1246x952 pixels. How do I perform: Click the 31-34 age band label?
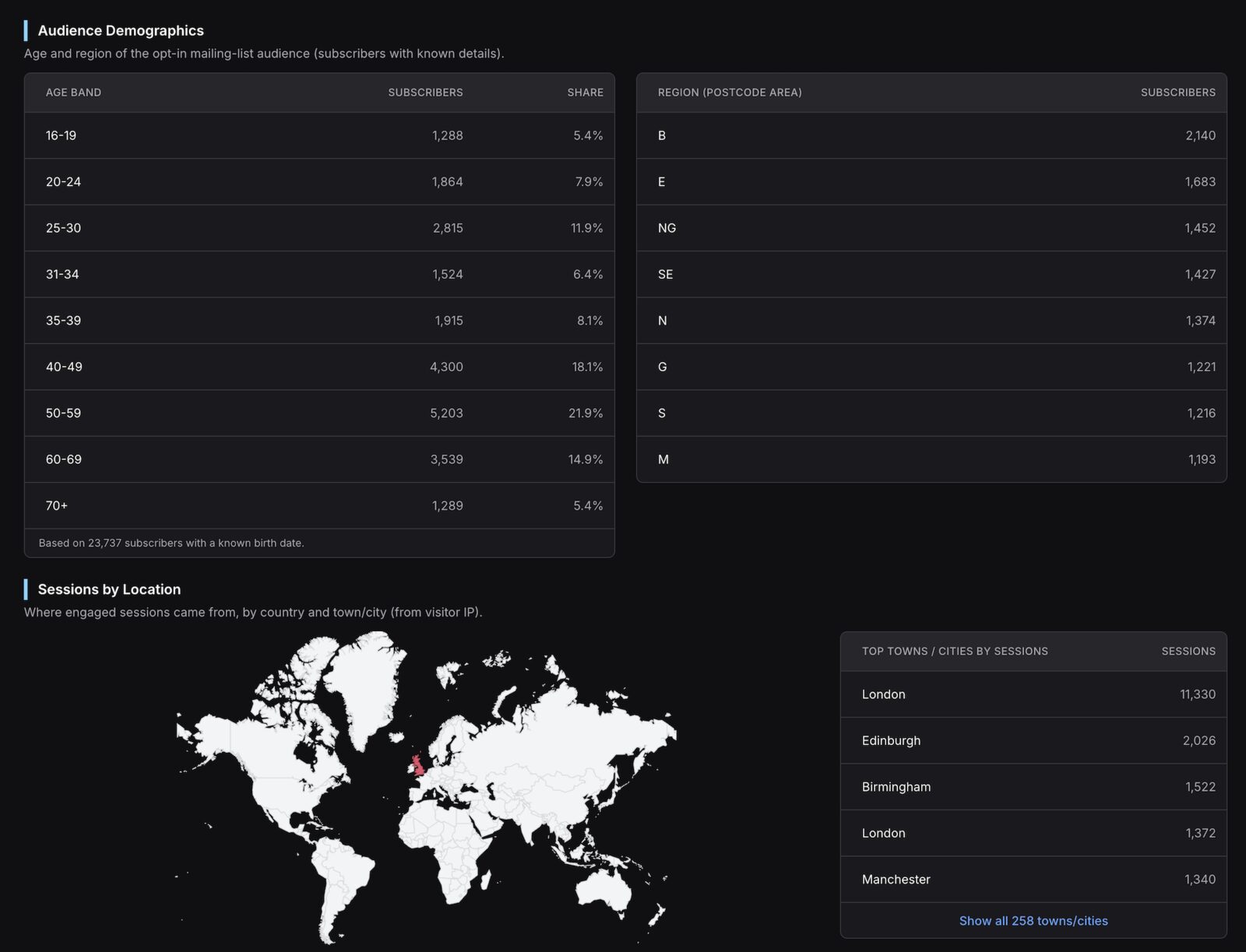pos(62,274)
